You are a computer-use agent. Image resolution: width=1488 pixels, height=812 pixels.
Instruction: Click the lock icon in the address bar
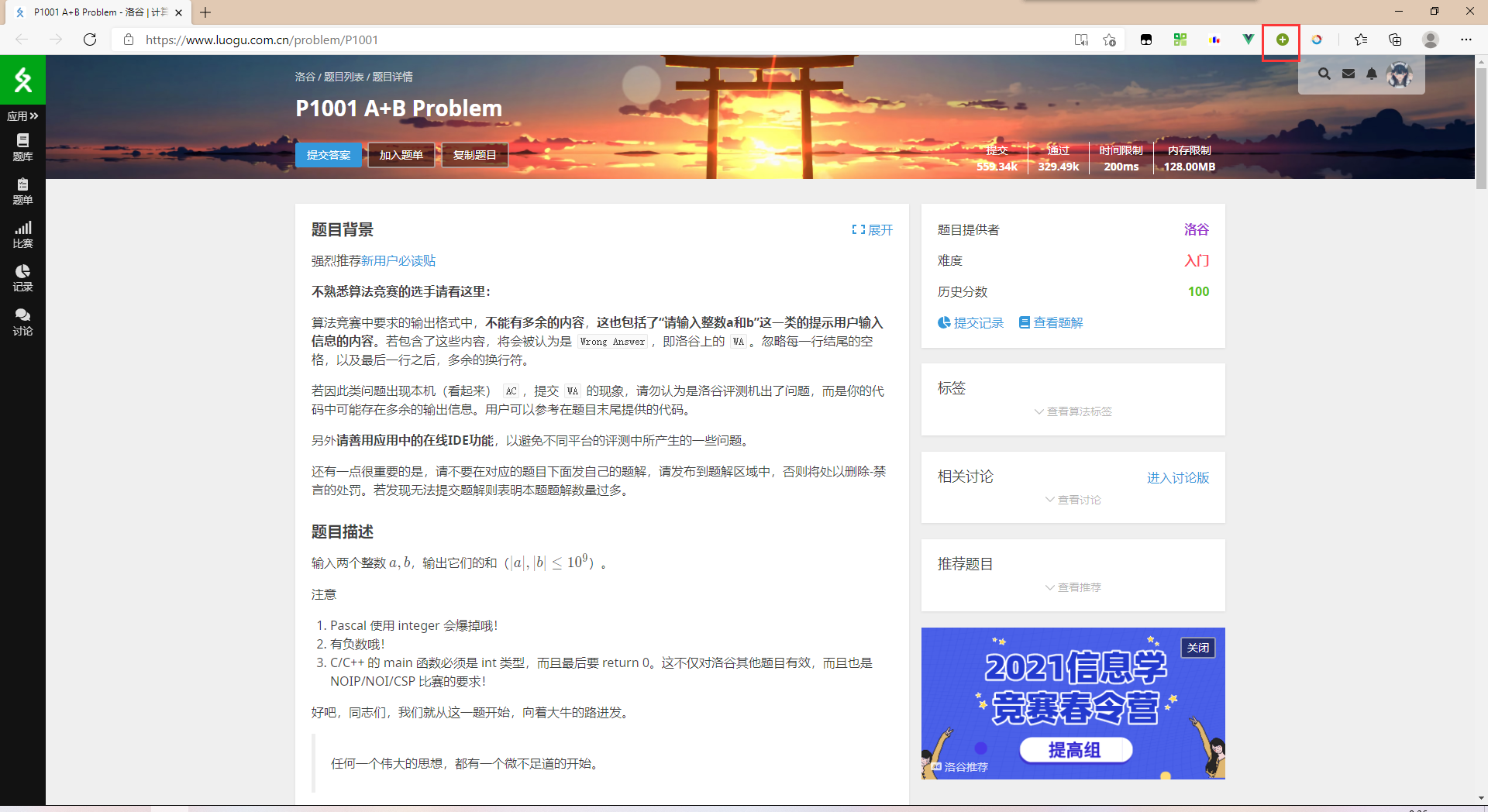(x=129, y=40)
